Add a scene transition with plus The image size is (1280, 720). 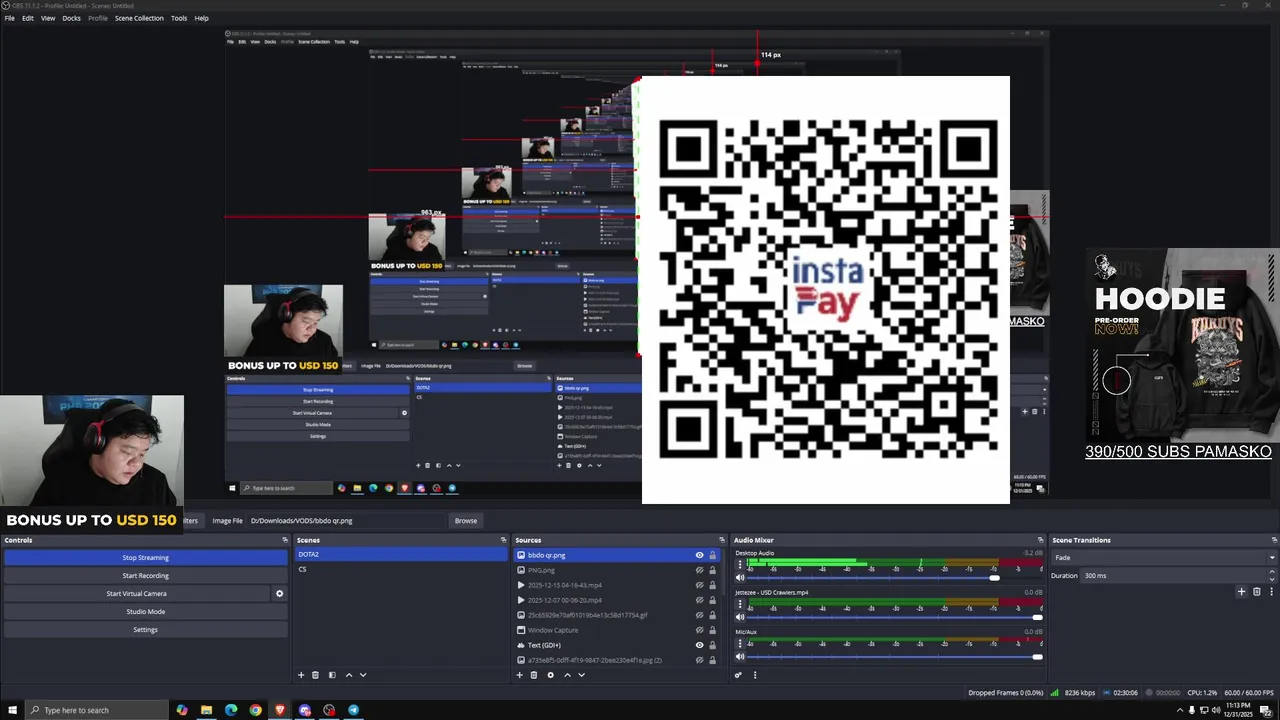(1242, 592)
